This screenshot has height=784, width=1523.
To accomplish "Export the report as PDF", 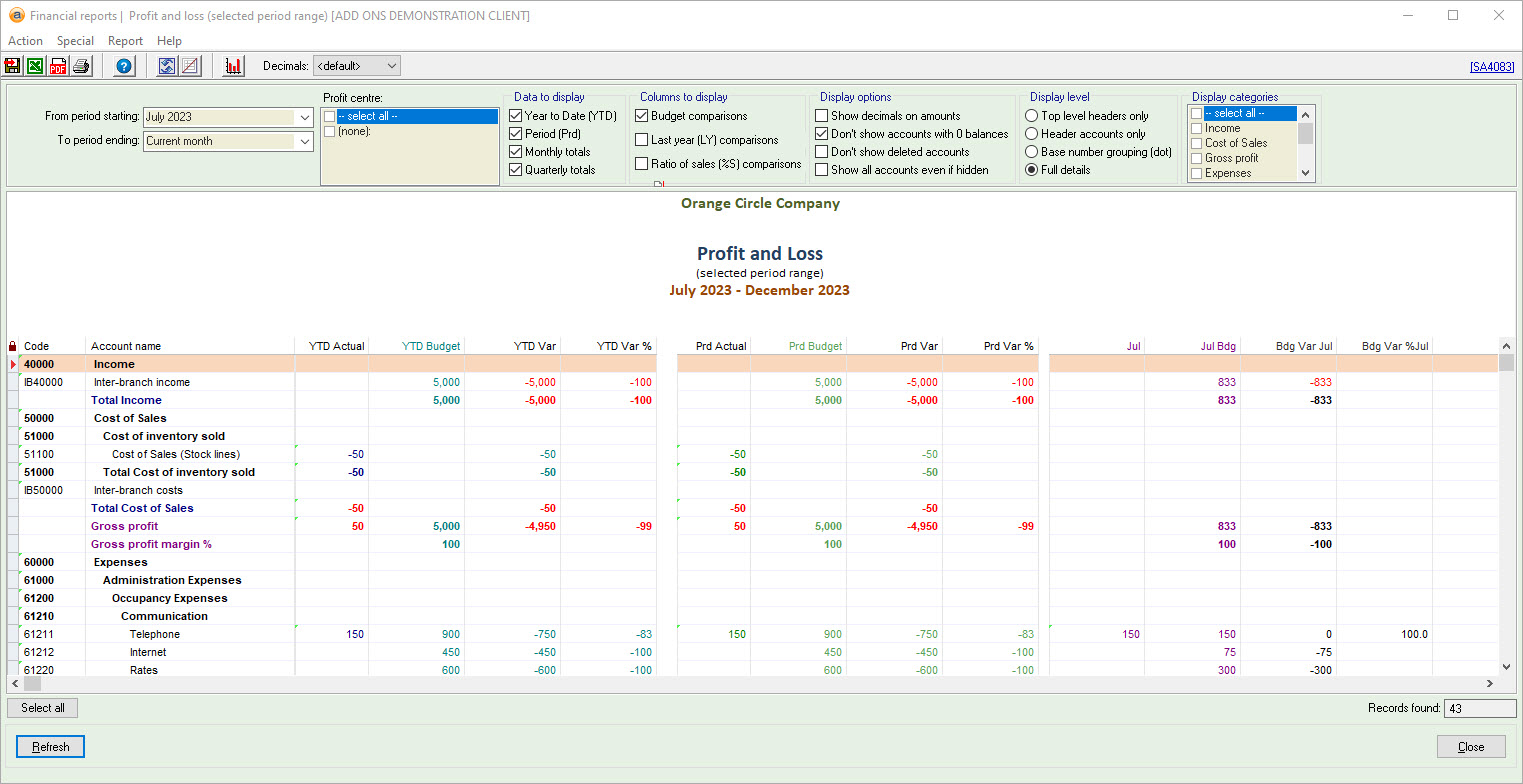I will [58, 66].
